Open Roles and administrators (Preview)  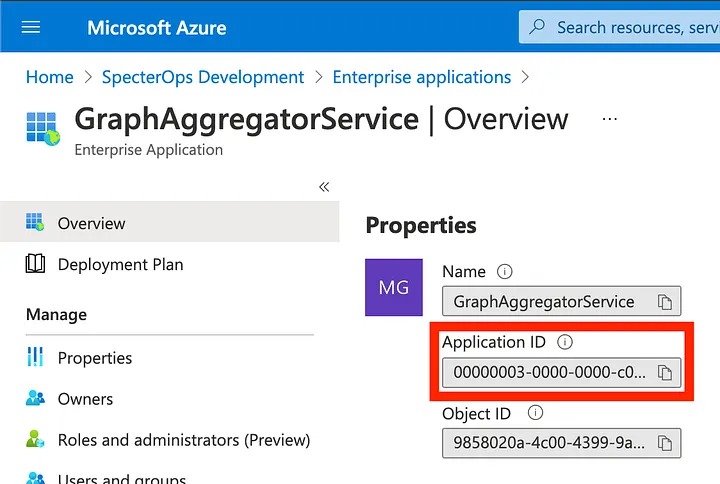click(184, 440)
